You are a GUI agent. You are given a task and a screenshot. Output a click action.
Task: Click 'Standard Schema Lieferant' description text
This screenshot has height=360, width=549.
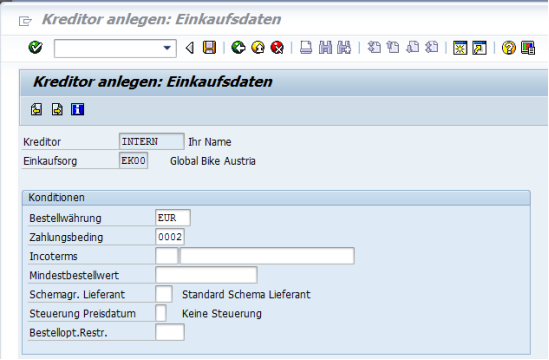coord(246,295)
